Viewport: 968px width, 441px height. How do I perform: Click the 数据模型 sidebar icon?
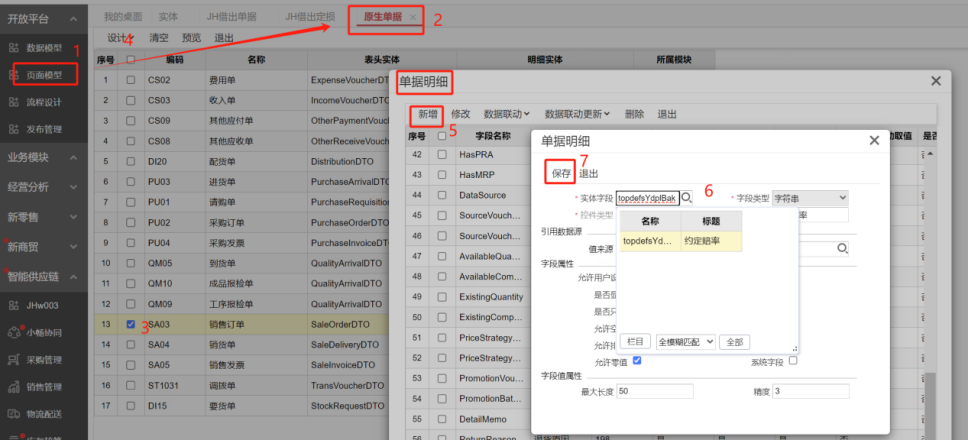pyautogui.click(x=14, y=48)
